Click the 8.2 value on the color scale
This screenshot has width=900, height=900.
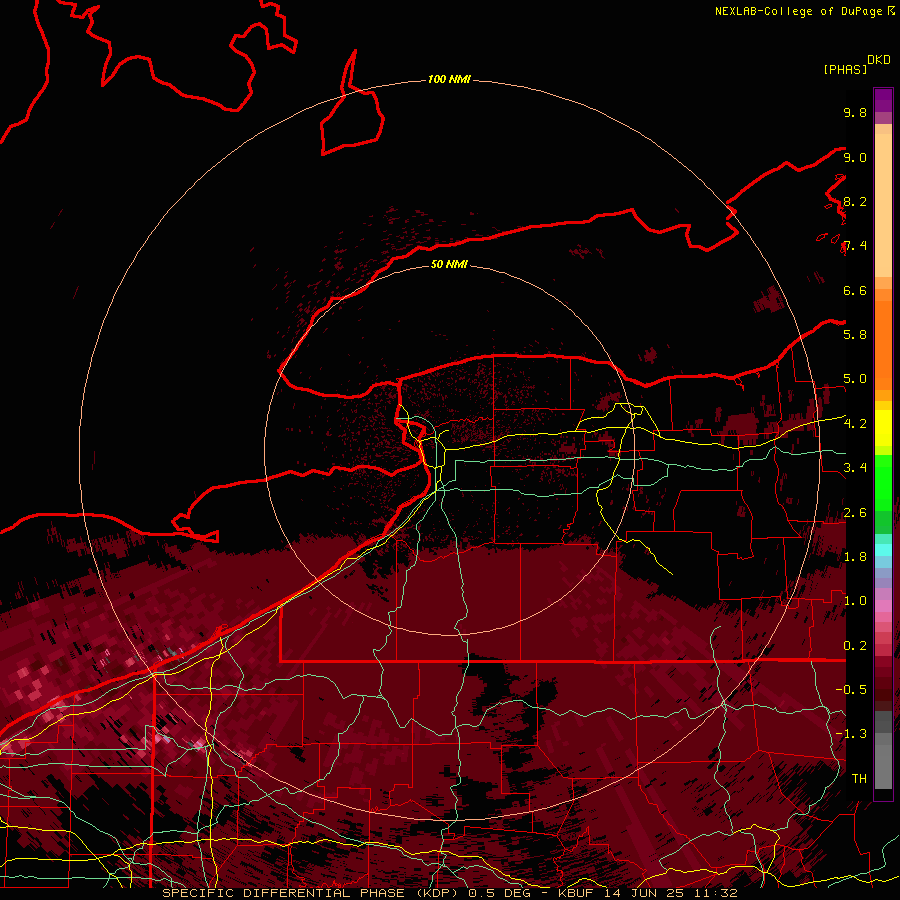tap(855, 201)
